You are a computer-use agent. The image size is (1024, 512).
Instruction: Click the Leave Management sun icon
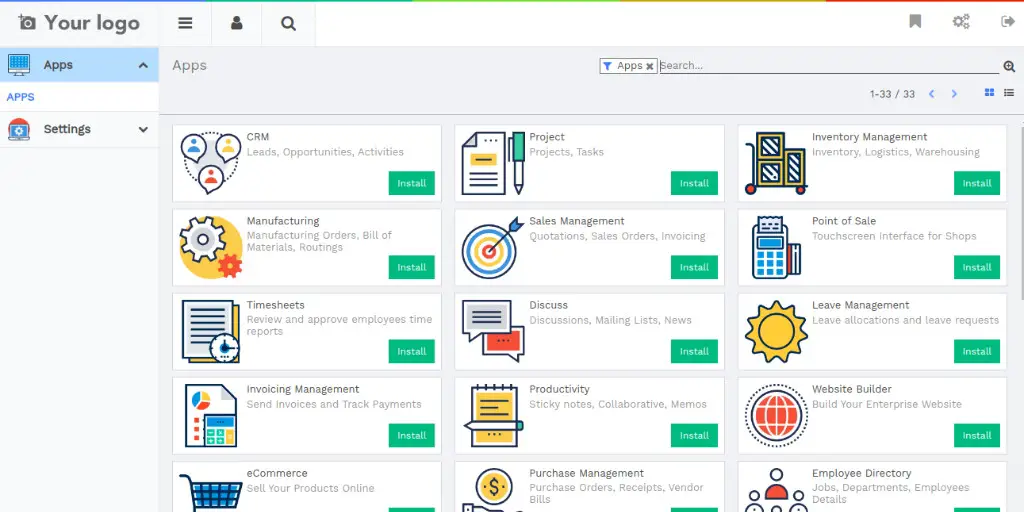(x=776, y=331)
